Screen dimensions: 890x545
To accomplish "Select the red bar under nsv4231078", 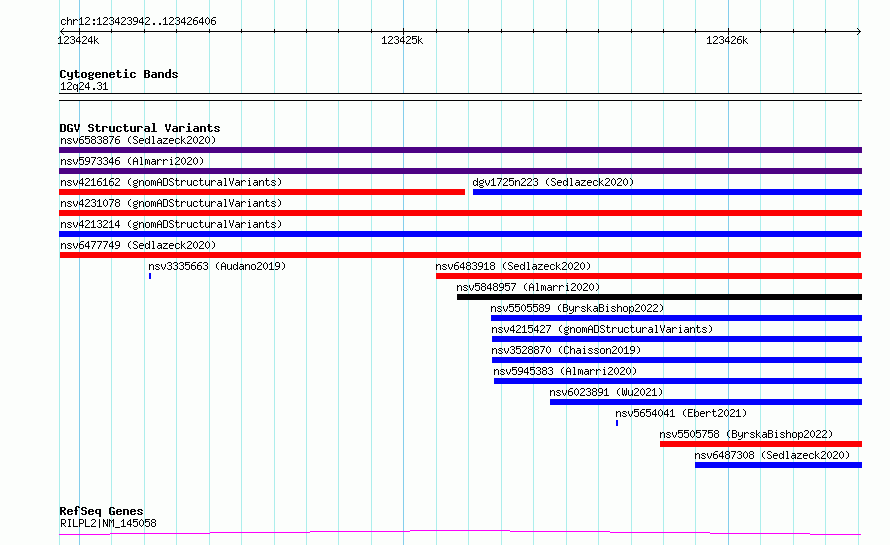I will click(x=460, y=213).
